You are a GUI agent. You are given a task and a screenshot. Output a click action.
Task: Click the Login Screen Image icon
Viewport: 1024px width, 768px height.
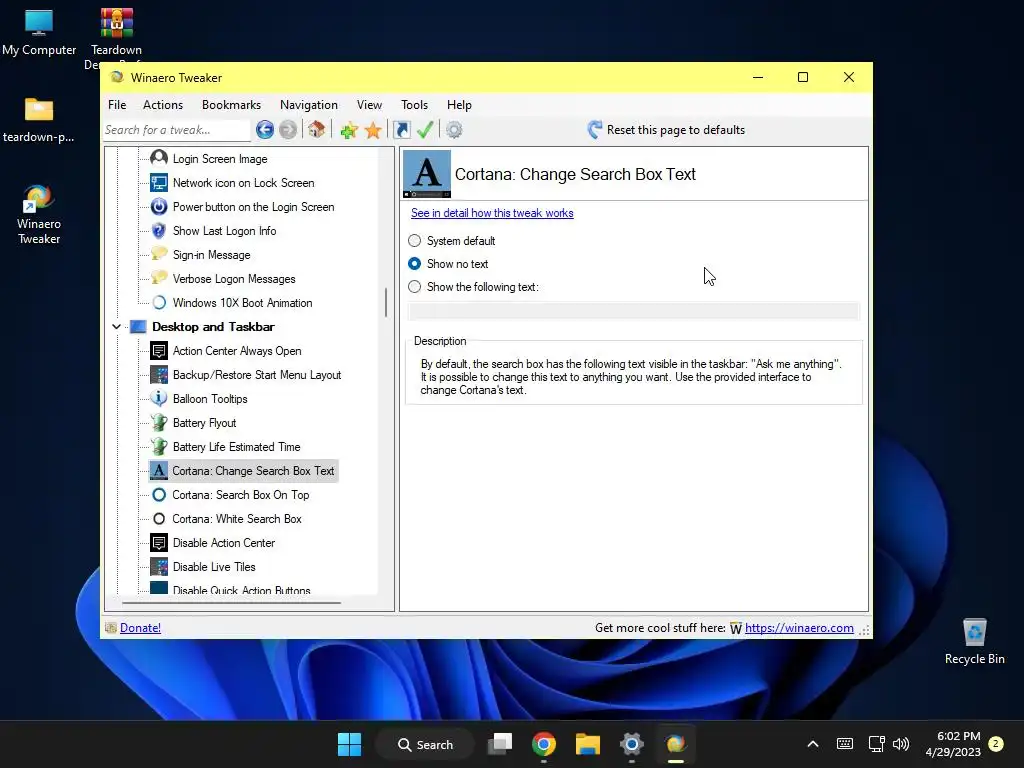pyautogui.click(x=159, y=159)
